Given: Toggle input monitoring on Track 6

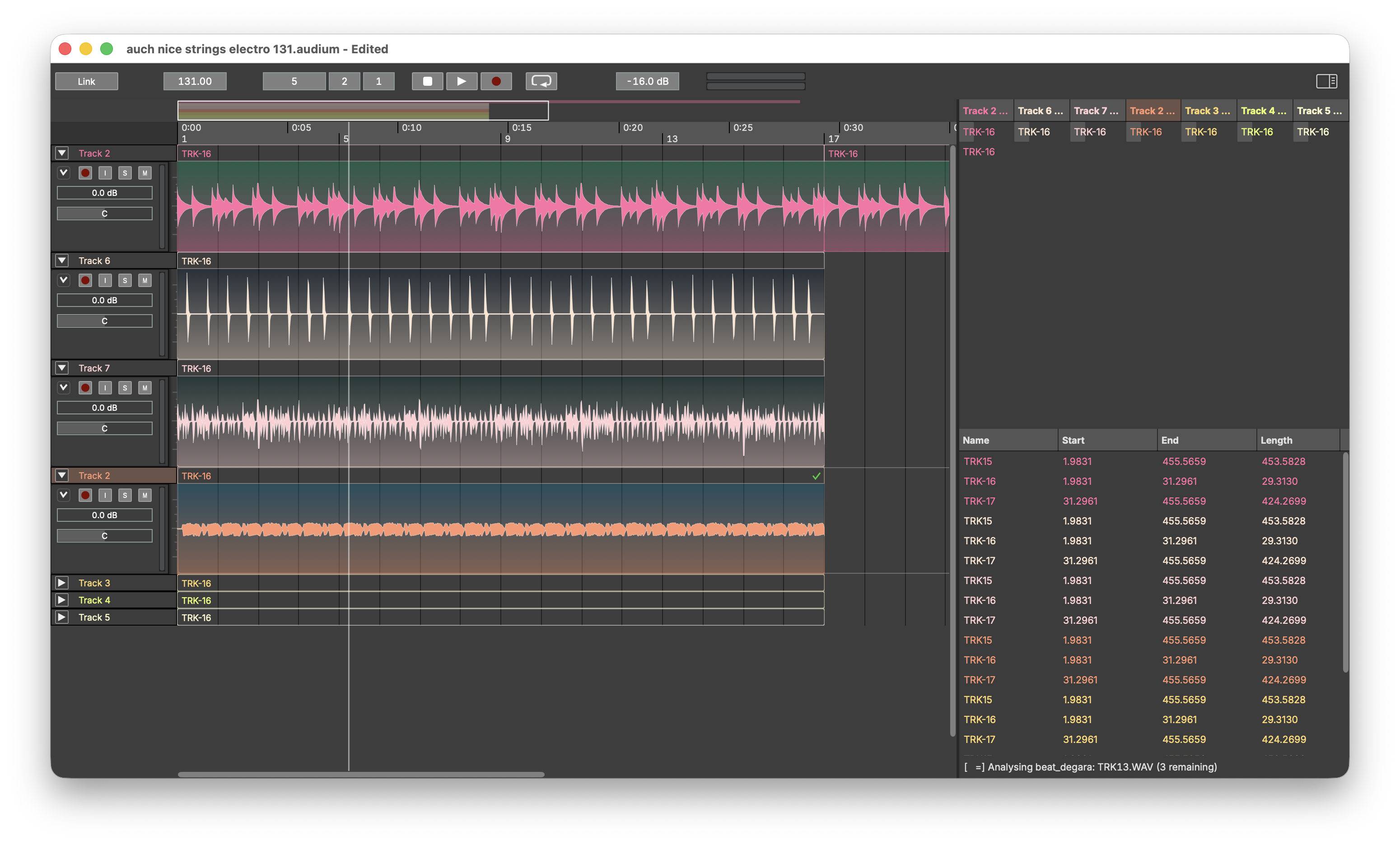Looking at the screenshot, I should (x=105, y=280).
